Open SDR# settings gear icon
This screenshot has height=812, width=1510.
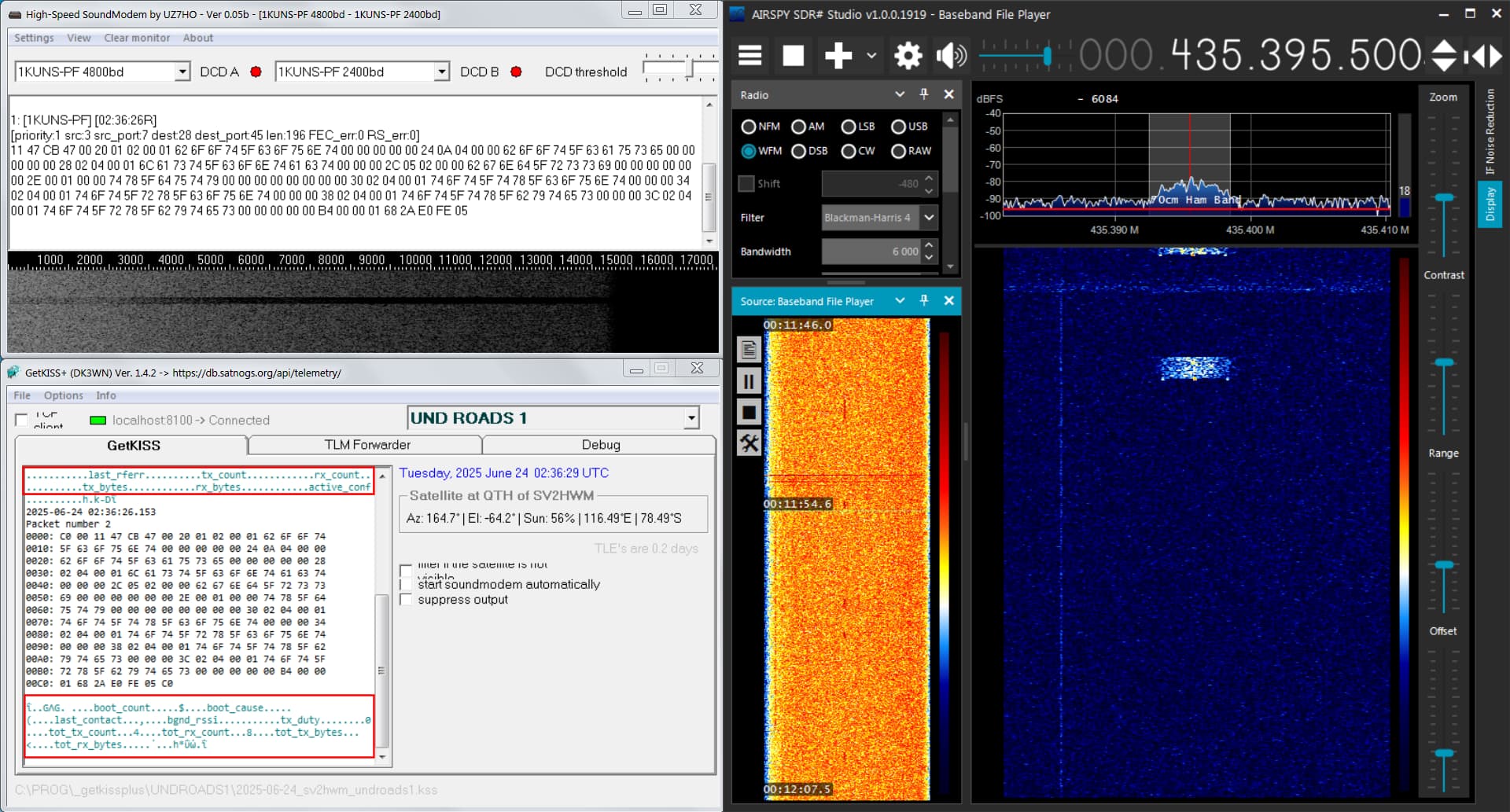[908, 56]
